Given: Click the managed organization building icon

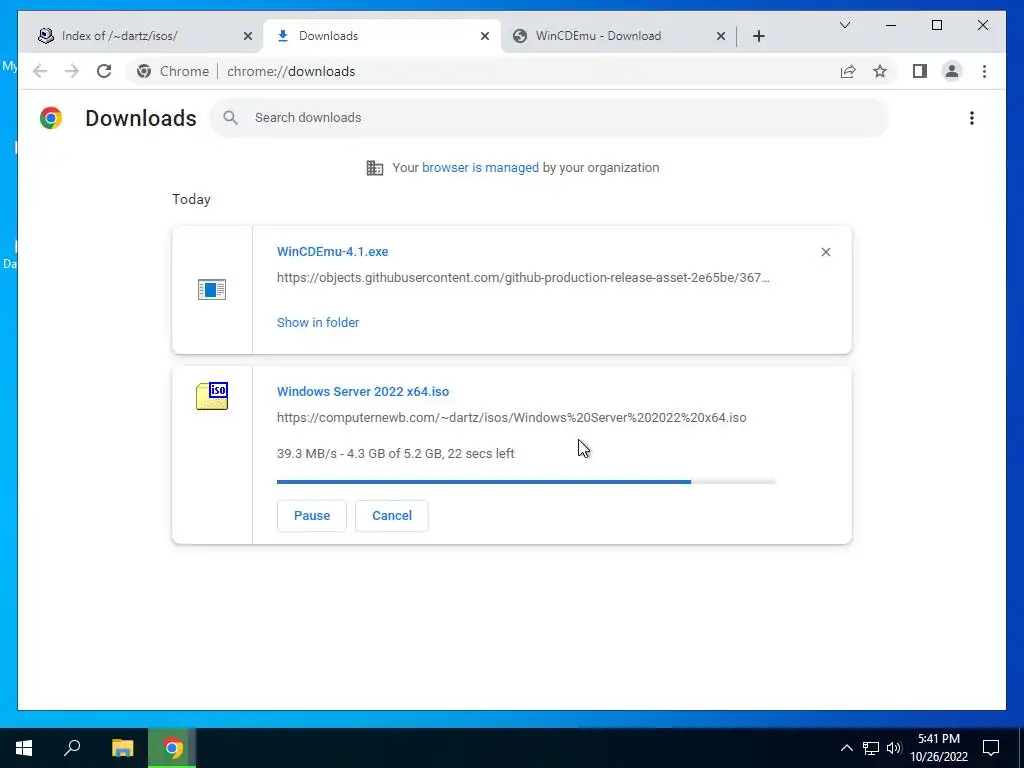Looking at the screenshot, I should click(375, 168).
